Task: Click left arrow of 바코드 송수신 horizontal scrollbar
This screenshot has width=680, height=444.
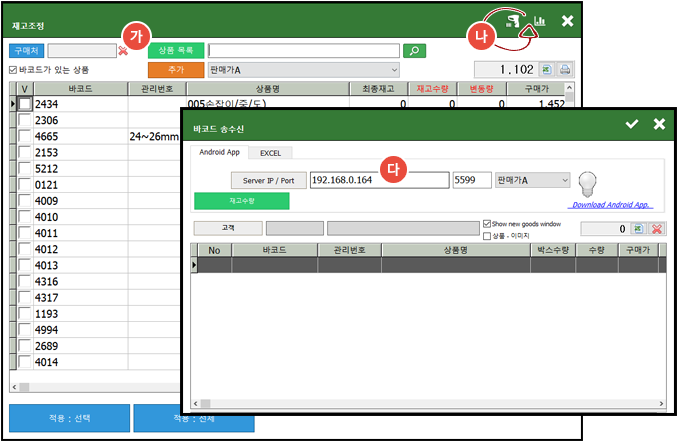Action: [196, 403]
